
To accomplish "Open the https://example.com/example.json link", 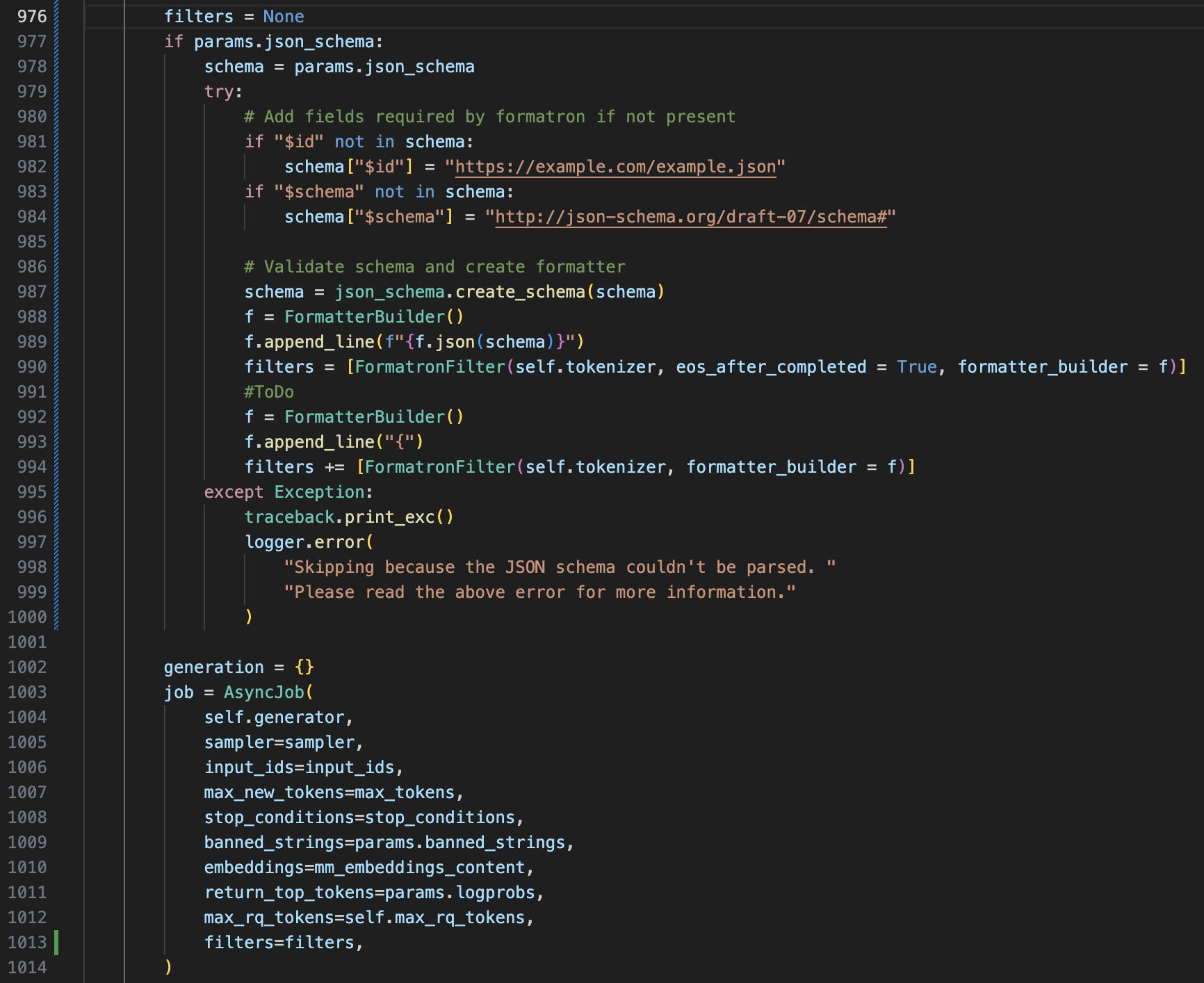I will (x=615, y=167).
